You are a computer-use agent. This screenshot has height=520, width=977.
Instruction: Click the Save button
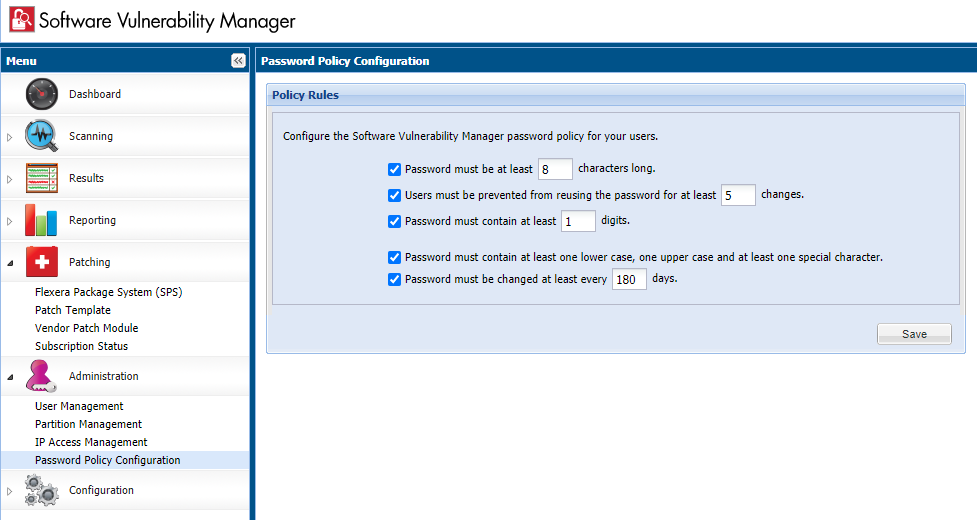pos(914,334)
